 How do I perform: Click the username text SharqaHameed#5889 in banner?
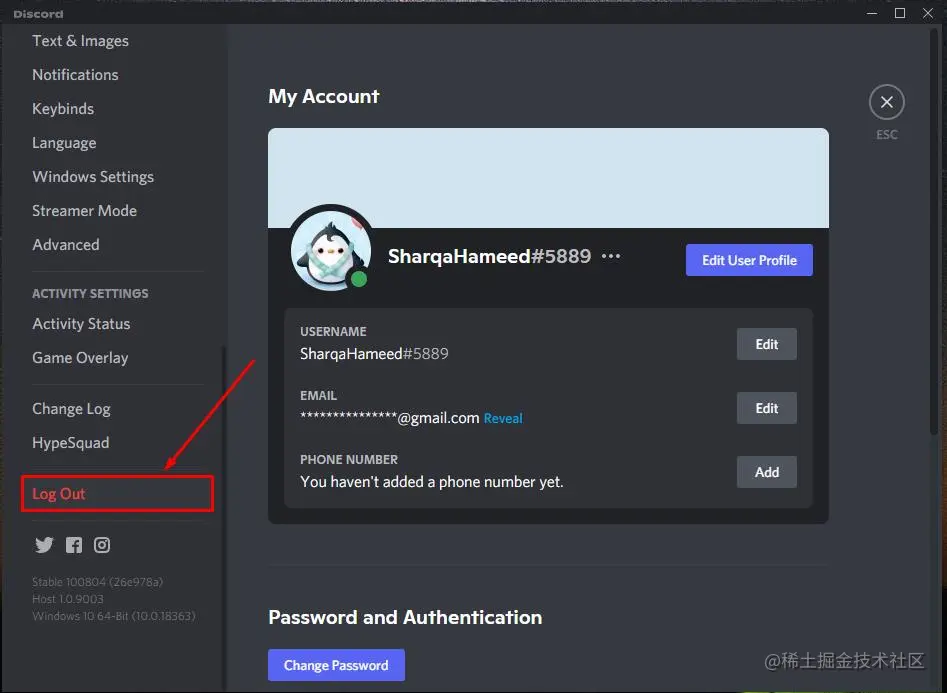[489, 256]
